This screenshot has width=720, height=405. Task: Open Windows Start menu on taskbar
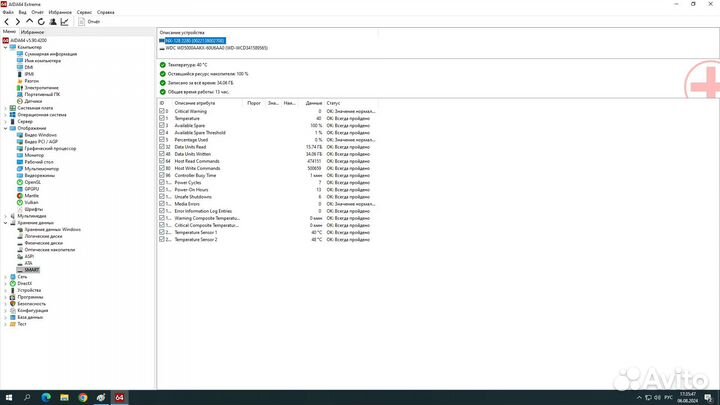point(8,397)
